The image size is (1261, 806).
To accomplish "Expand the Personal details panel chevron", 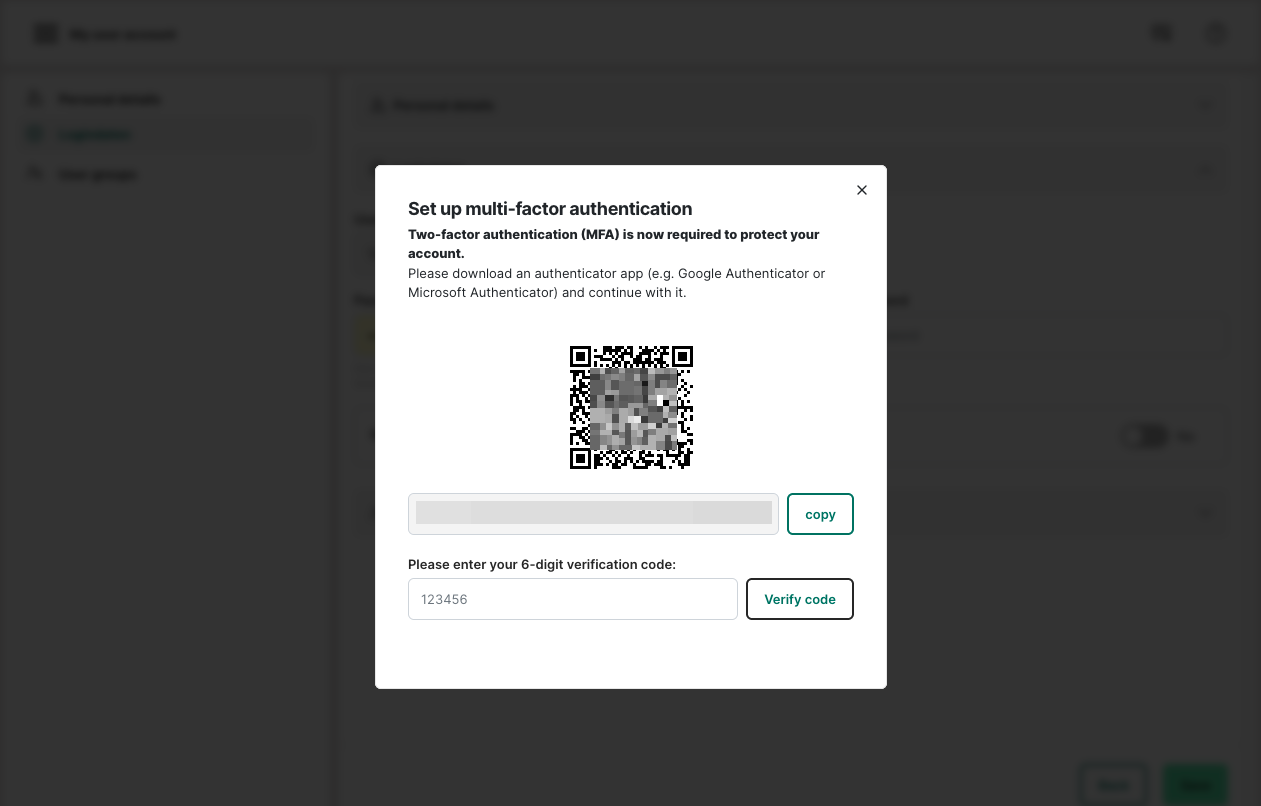I will (x=1206, y=106).
